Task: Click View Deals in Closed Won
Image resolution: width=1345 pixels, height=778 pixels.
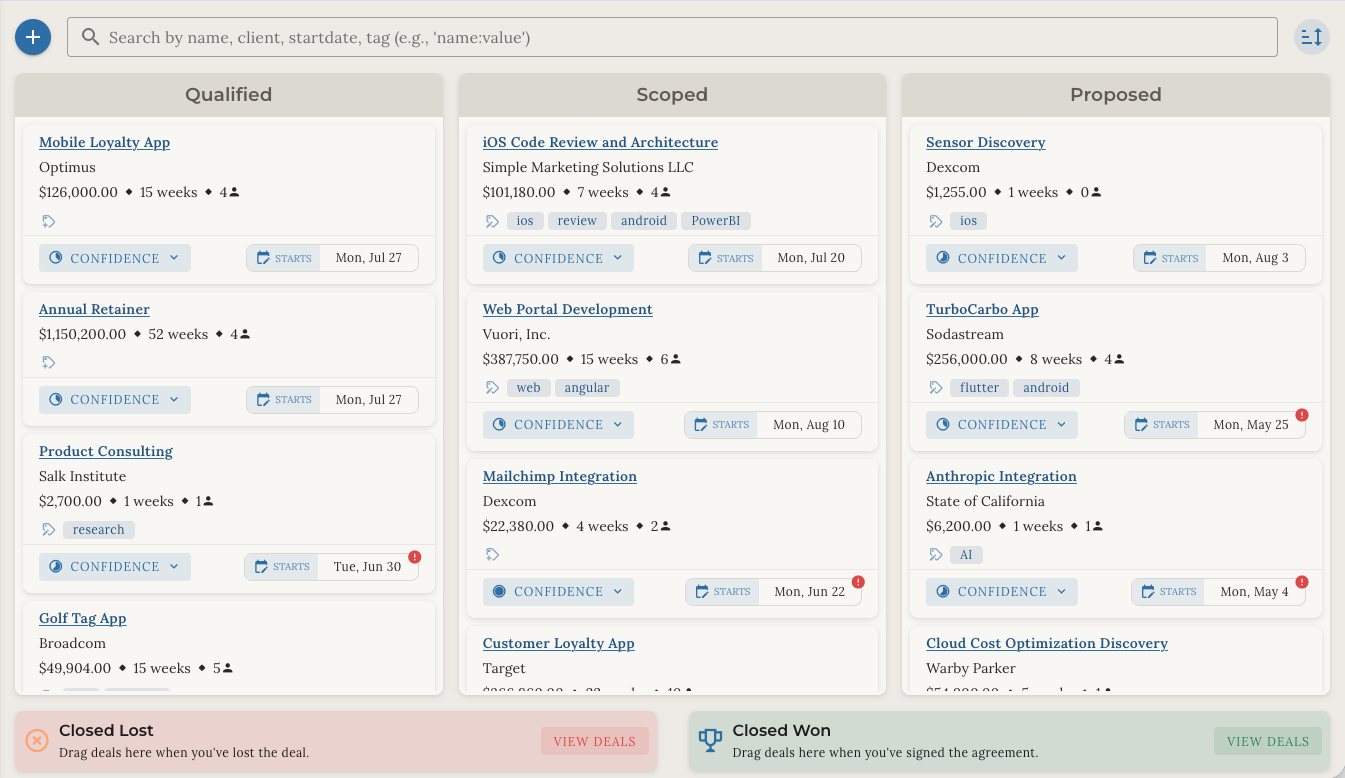Action: pos(1268,741)
